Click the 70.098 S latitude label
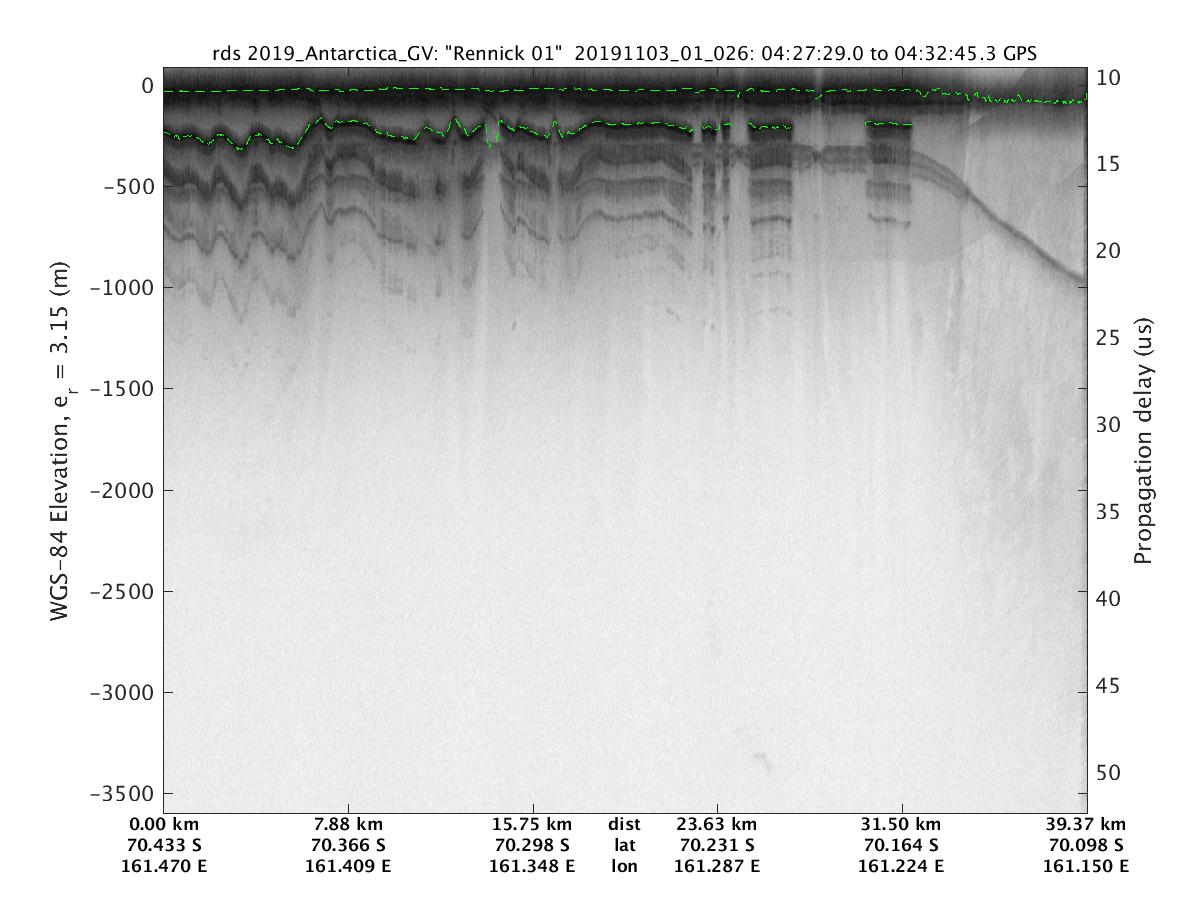1200x900 pixels. (1086, 846)
